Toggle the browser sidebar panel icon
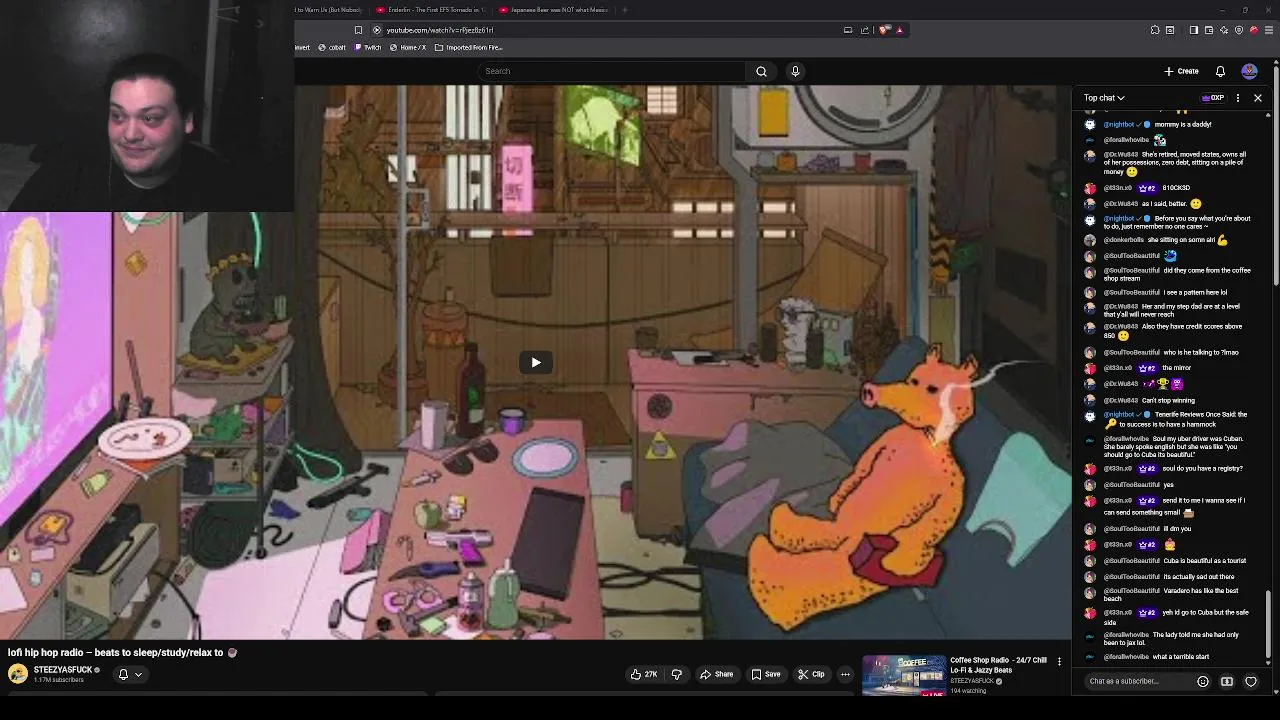This screenshot has width=1280, height=720. (1194, 30)
